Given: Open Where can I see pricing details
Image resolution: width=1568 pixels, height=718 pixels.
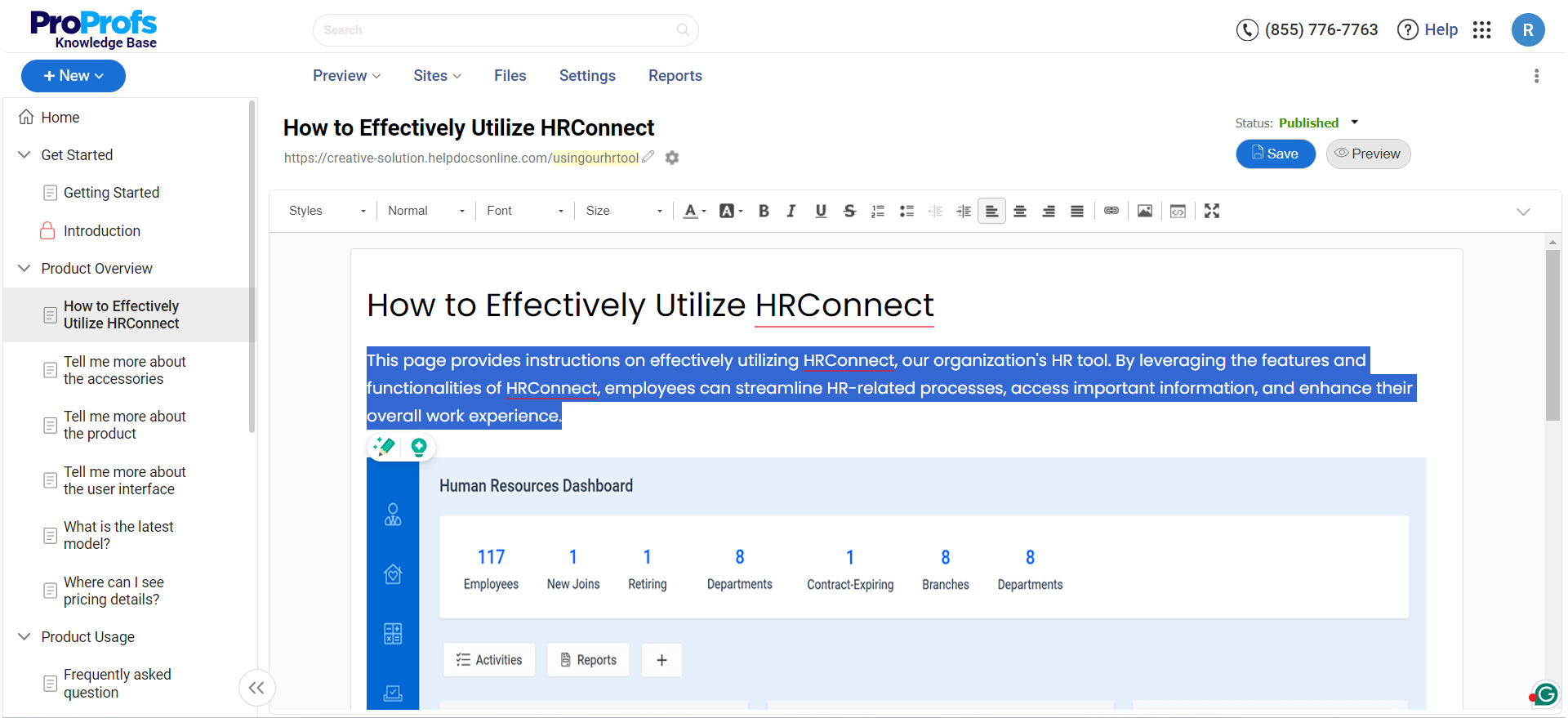Looking at the screenshot, I should point(114,591).
